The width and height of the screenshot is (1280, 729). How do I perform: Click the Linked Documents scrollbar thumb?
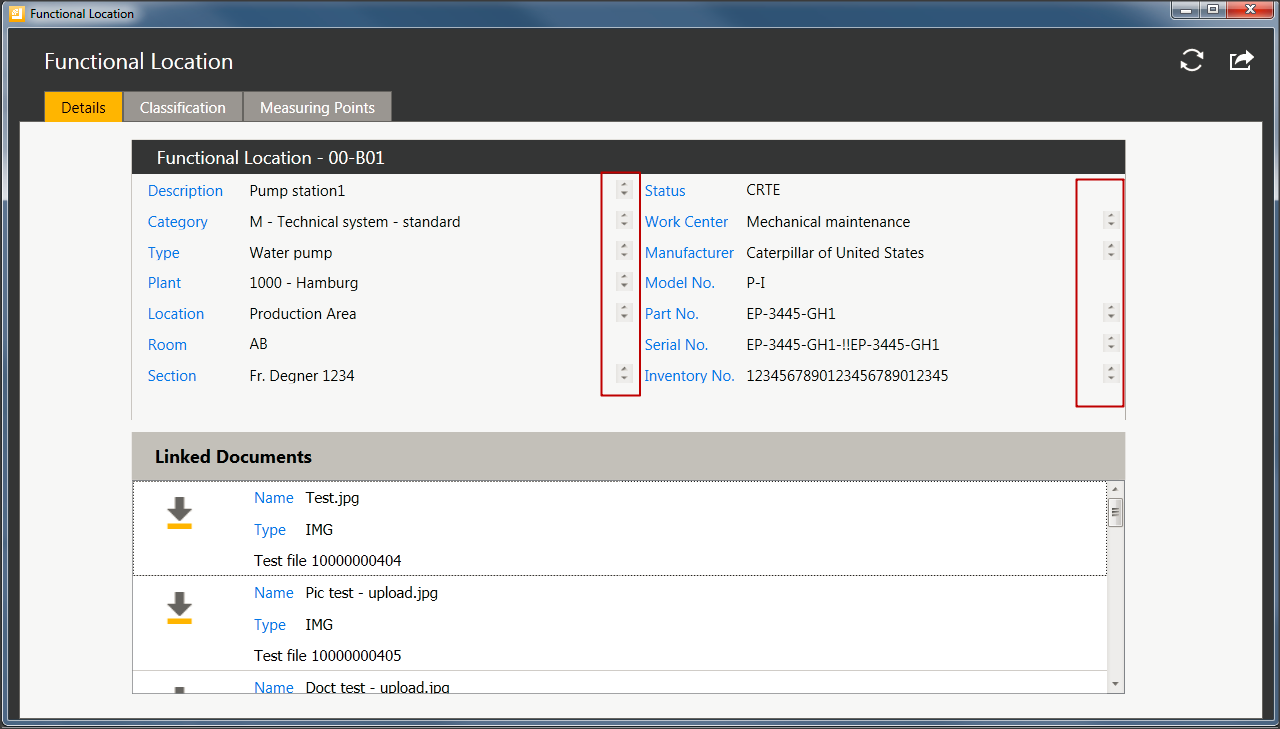tap(1116, 512)
